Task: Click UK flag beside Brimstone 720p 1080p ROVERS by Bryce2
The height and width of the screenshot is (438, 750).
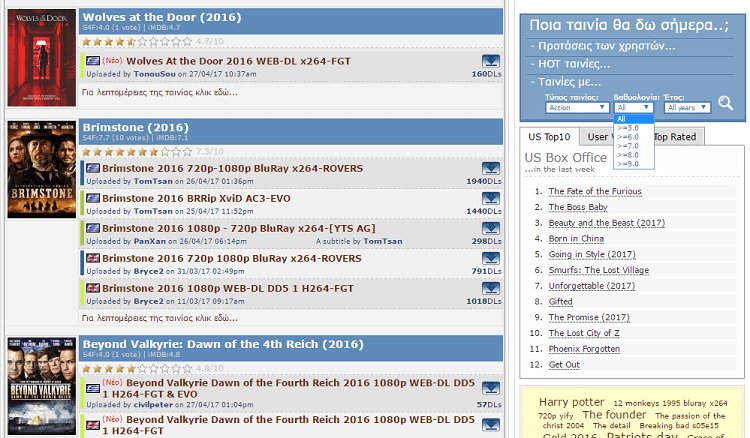Action: coord(93,258)
